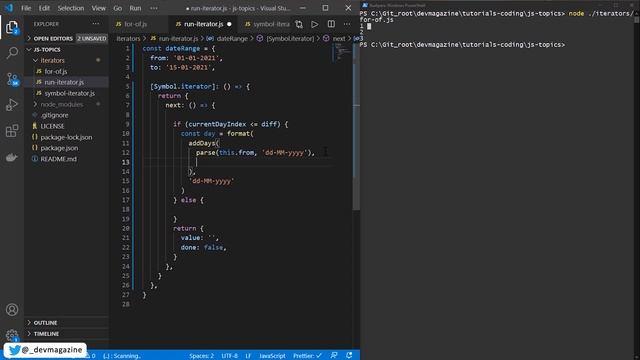The image size is (640, 360).
Task: Split the editor to the right
Action: point(331,24)
